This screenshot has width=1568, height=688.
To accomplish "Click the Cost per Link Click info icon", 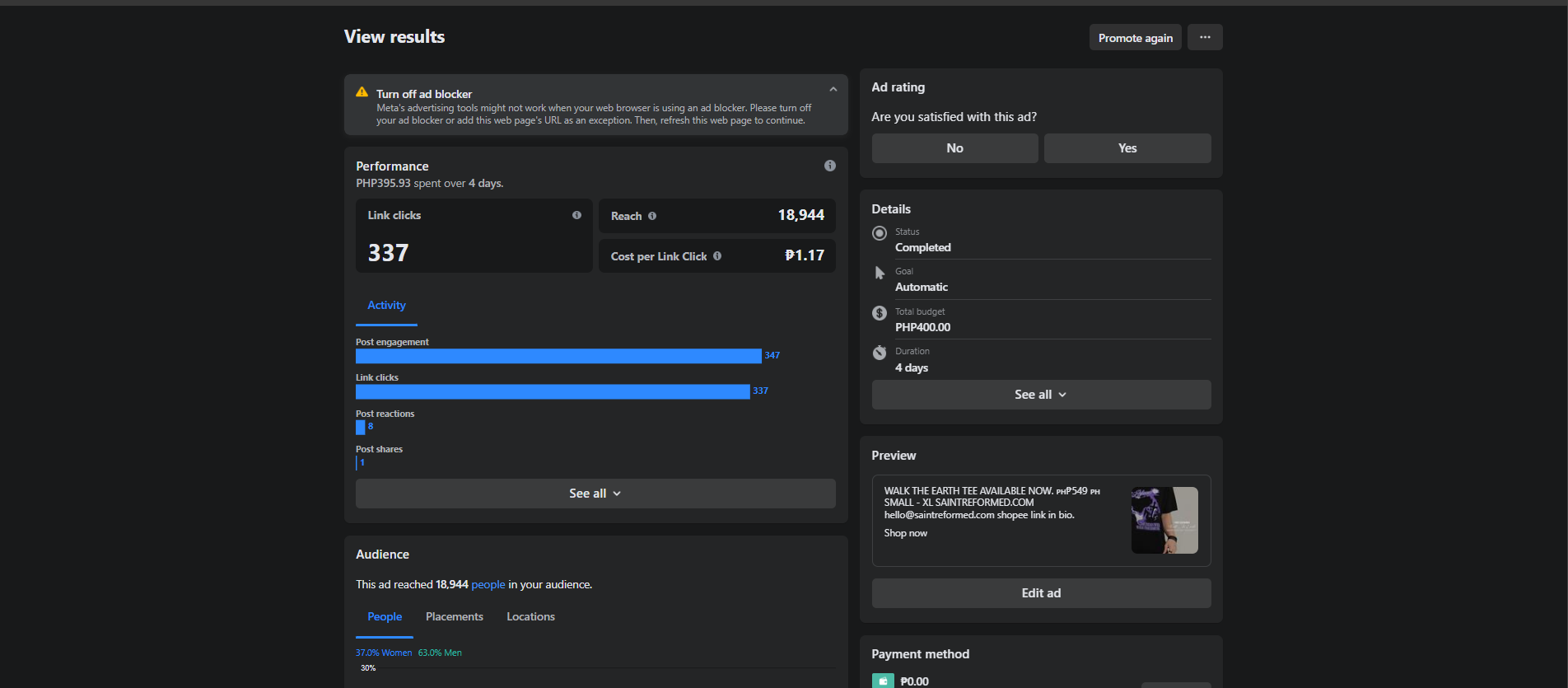I will click(x=717, y=256).
